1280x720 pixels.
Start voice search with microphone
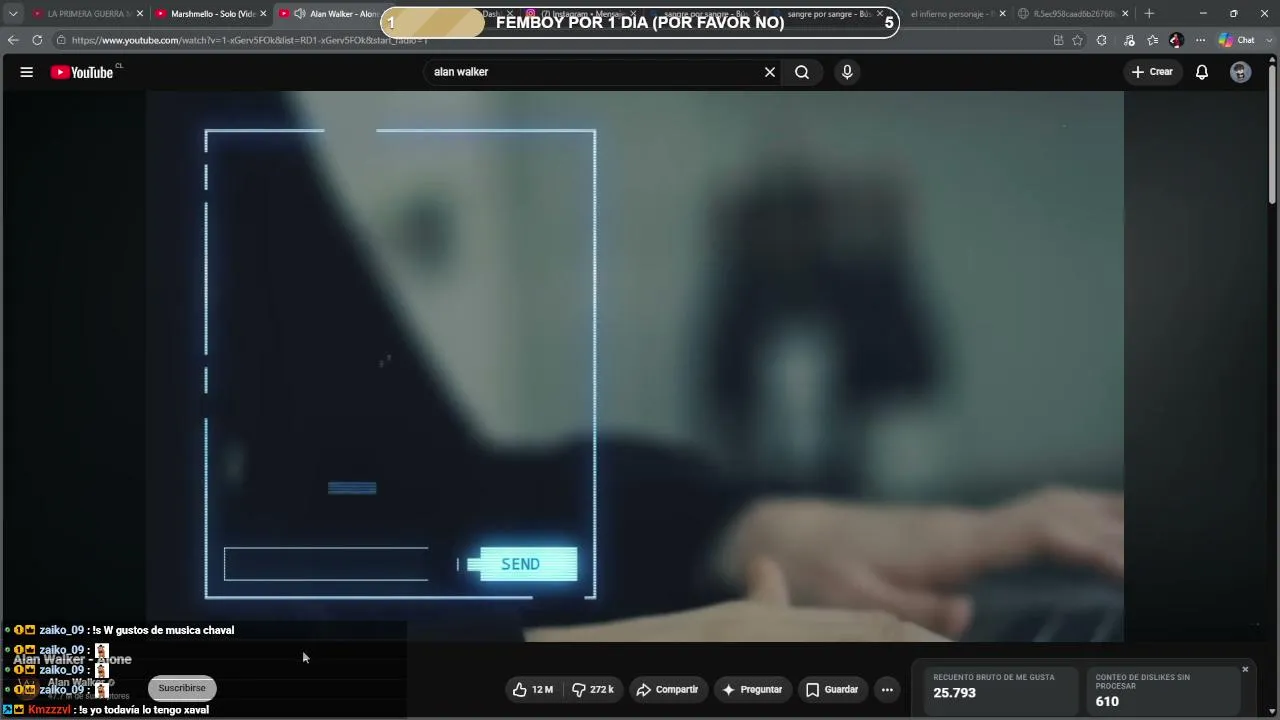tap(847, 72)
